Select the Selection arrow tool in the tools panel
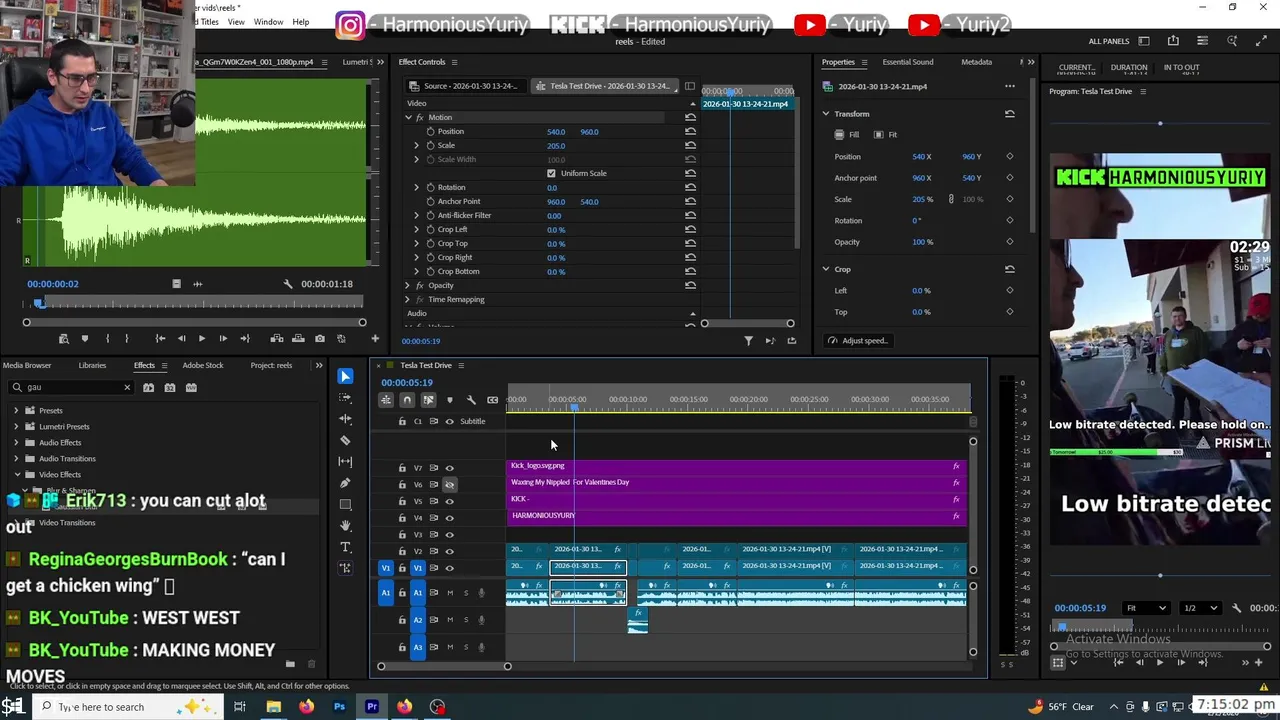The height and width of the screenshot is (720, 1280). click(345, 376)
